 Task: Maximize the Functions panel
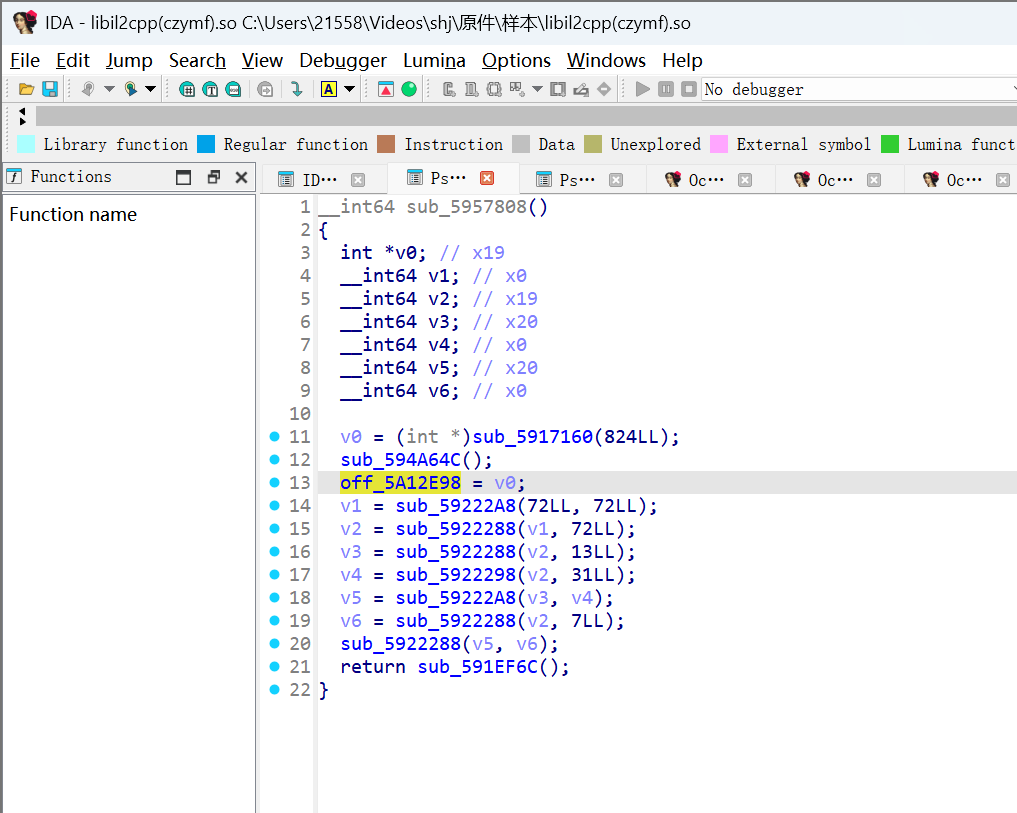point(184,177)
